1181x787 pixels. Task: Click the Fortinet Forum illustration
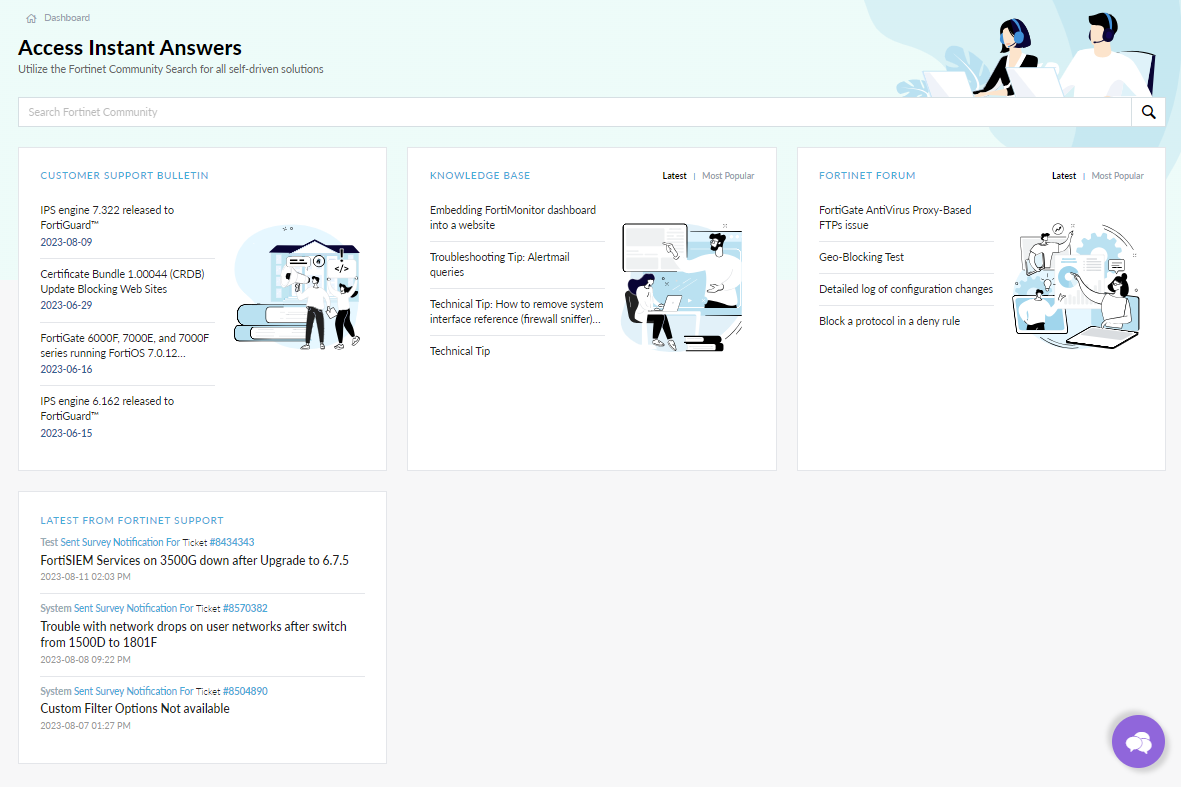tap(1076, 285)
